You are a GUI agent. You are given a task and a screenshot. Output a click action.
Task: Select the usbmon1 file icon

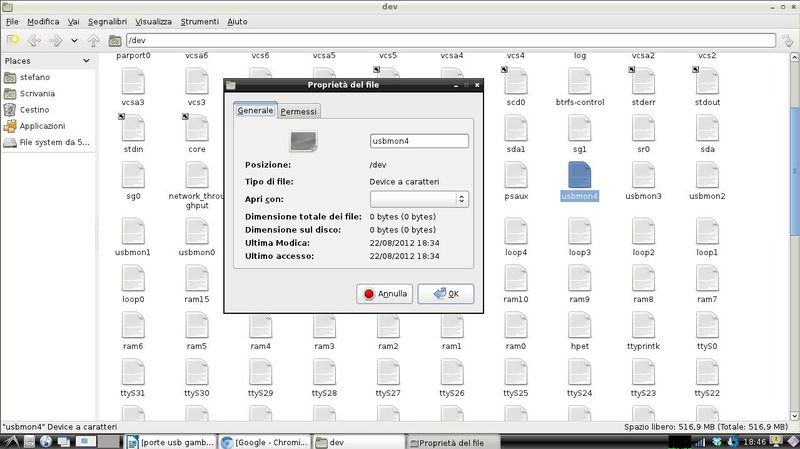click(133, 231)
